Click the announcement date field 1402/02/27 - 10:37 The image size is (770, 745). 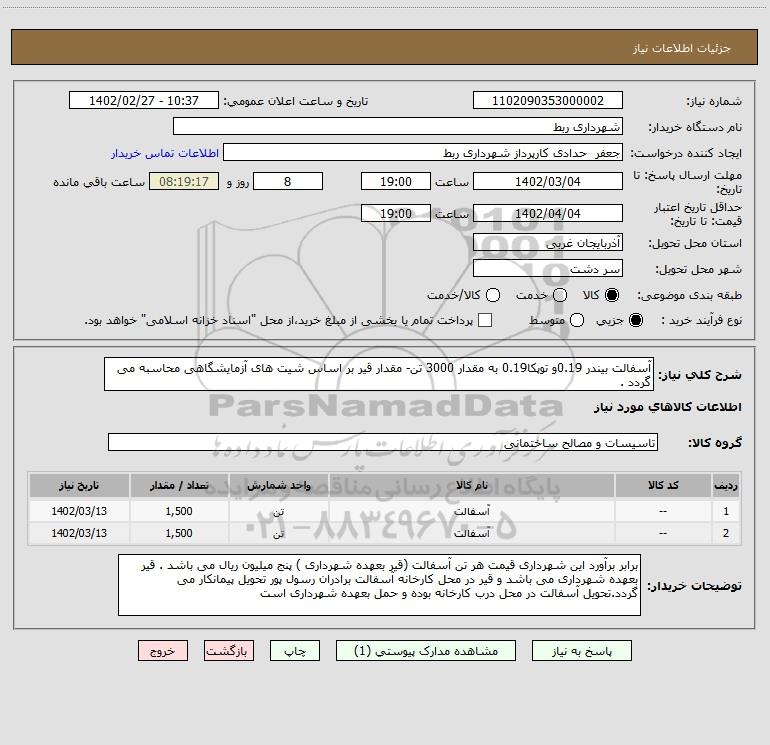144,100
